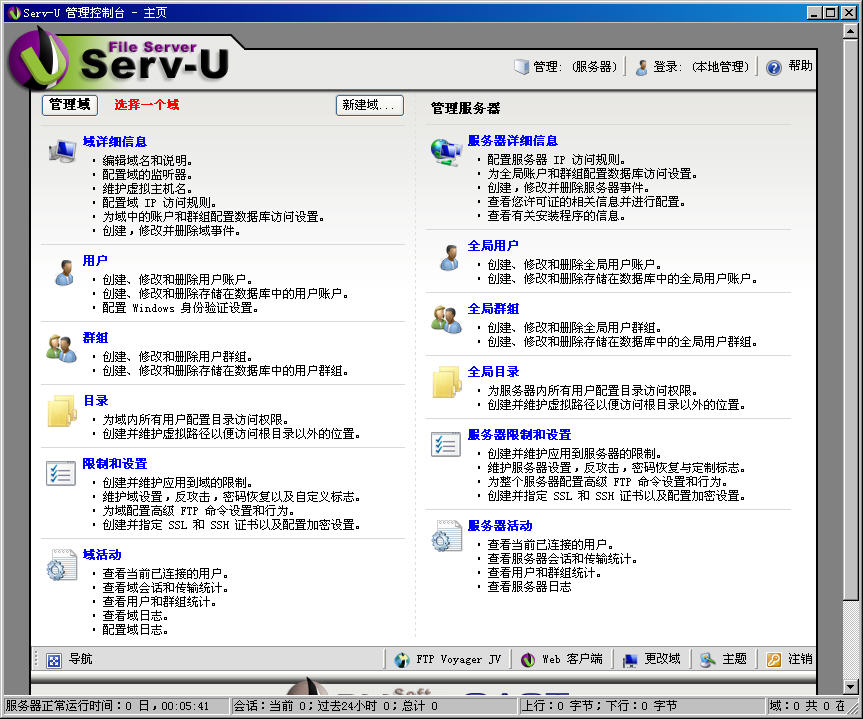Screen dimensions: 863x719
Task: Click the Groups two-people icon in domain section
Action: click(60, 348)
